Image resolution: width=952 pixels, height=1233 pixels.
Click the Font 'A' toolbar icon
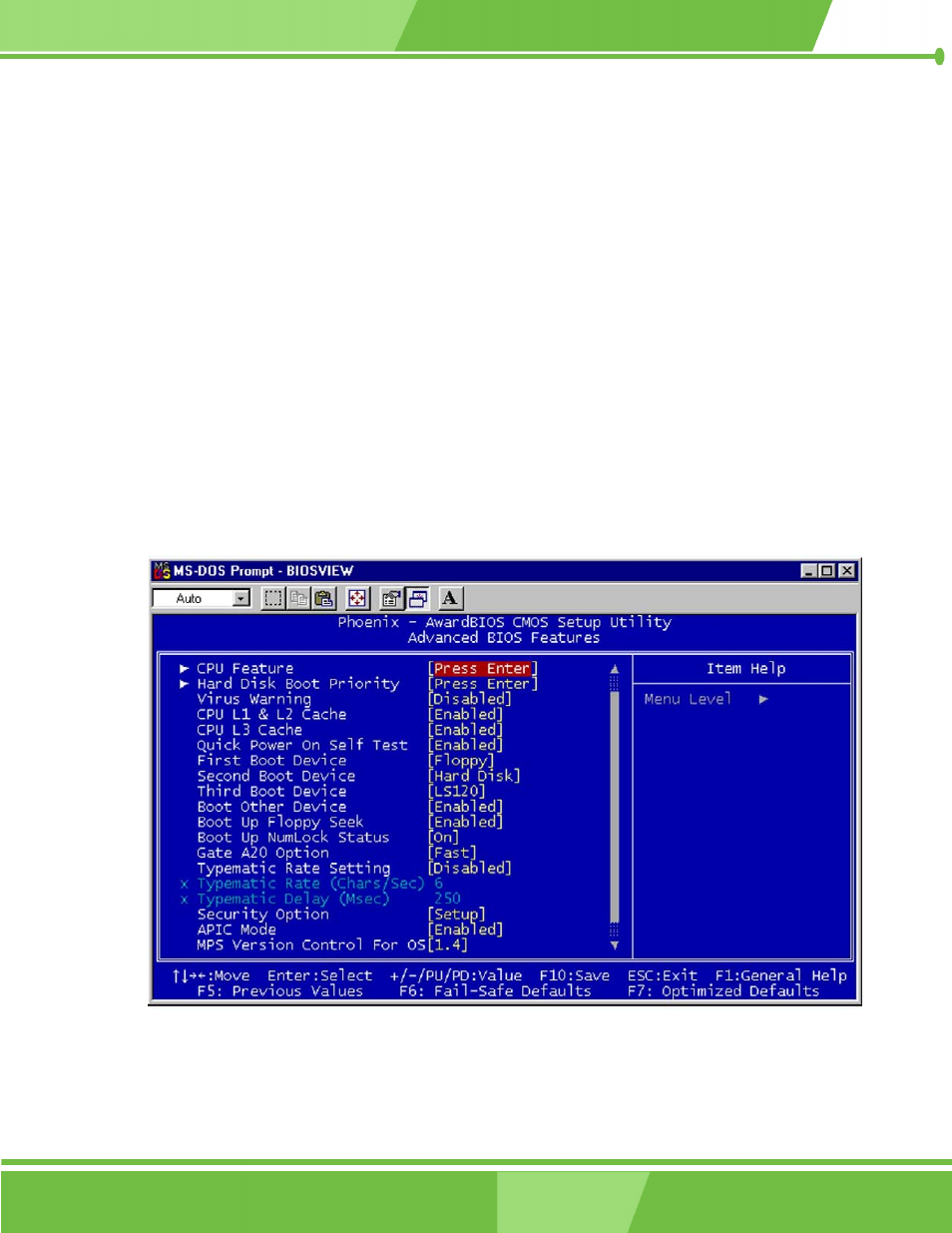[450, 598]
